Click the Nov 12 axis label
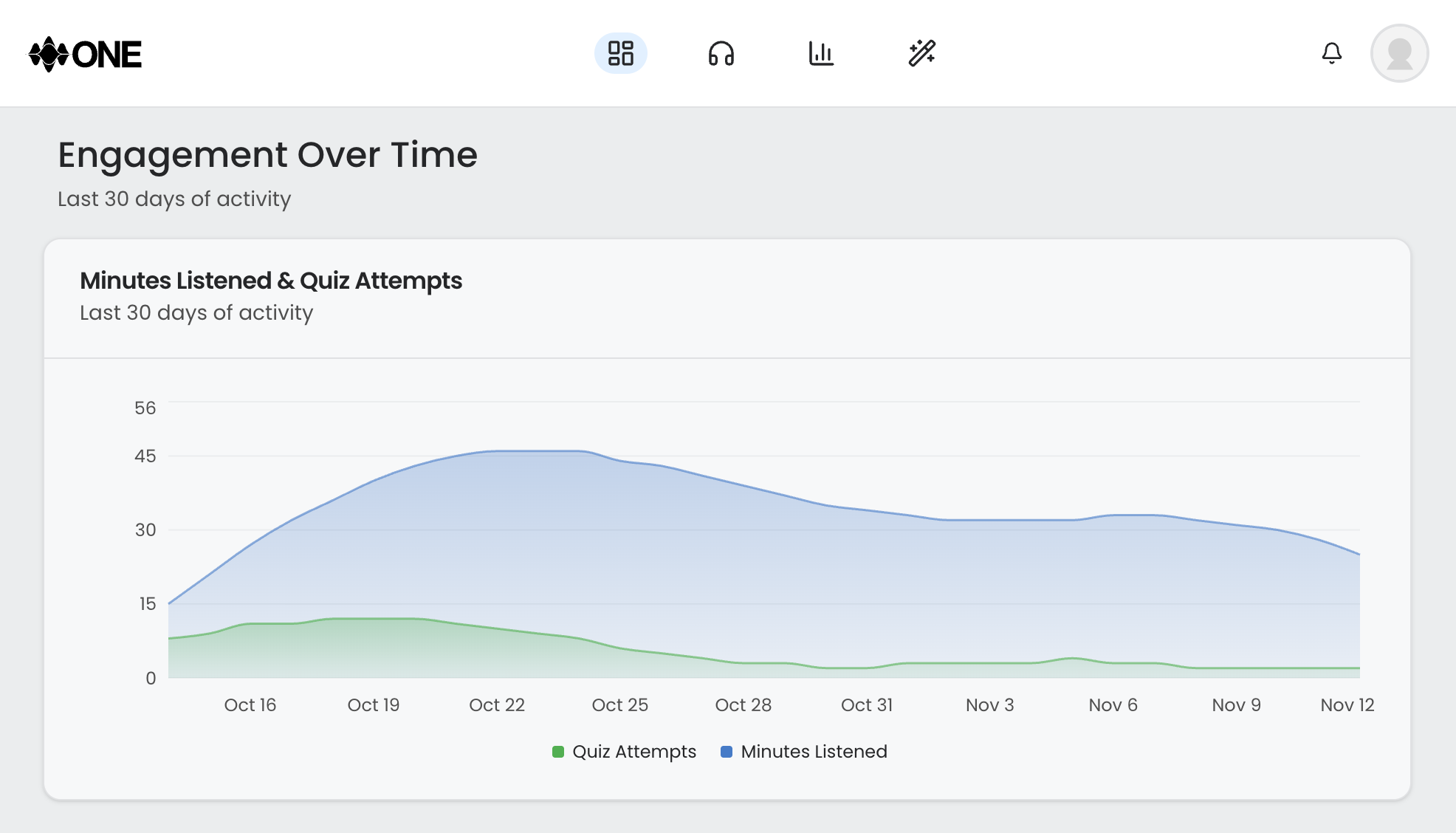Viewport: 1456px width, 833px height. click(x=1347, y=705)
